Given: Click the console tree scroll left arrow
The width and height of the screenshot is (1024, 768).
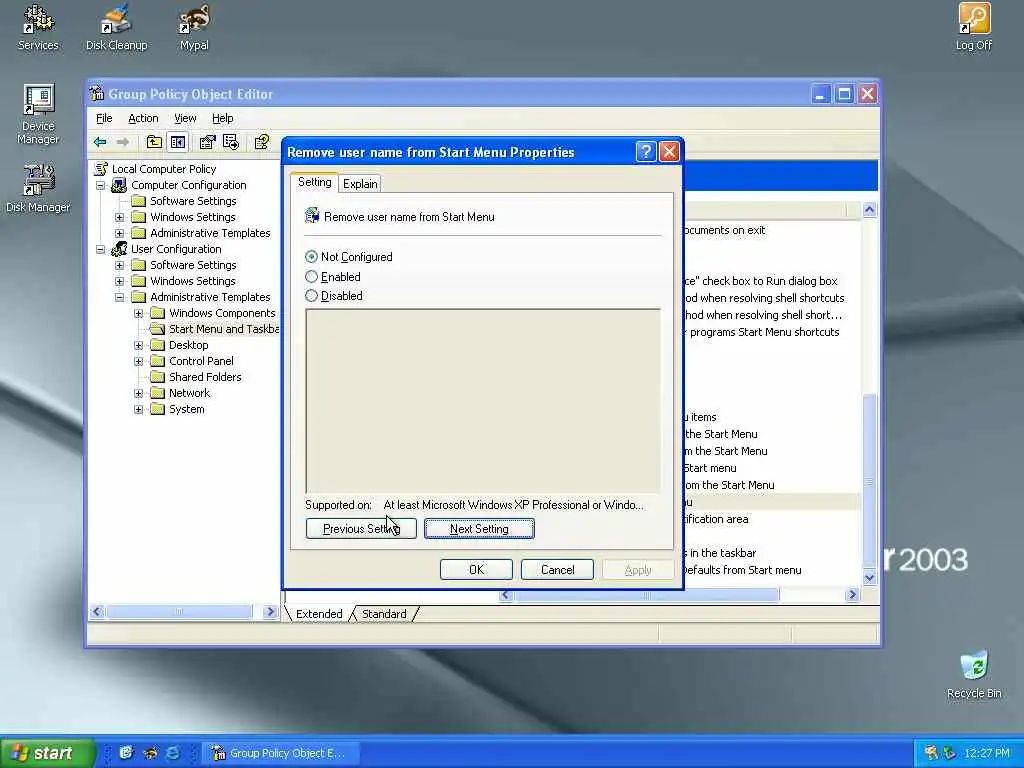Looking at the screenshot, I should [x=97, y=612].
